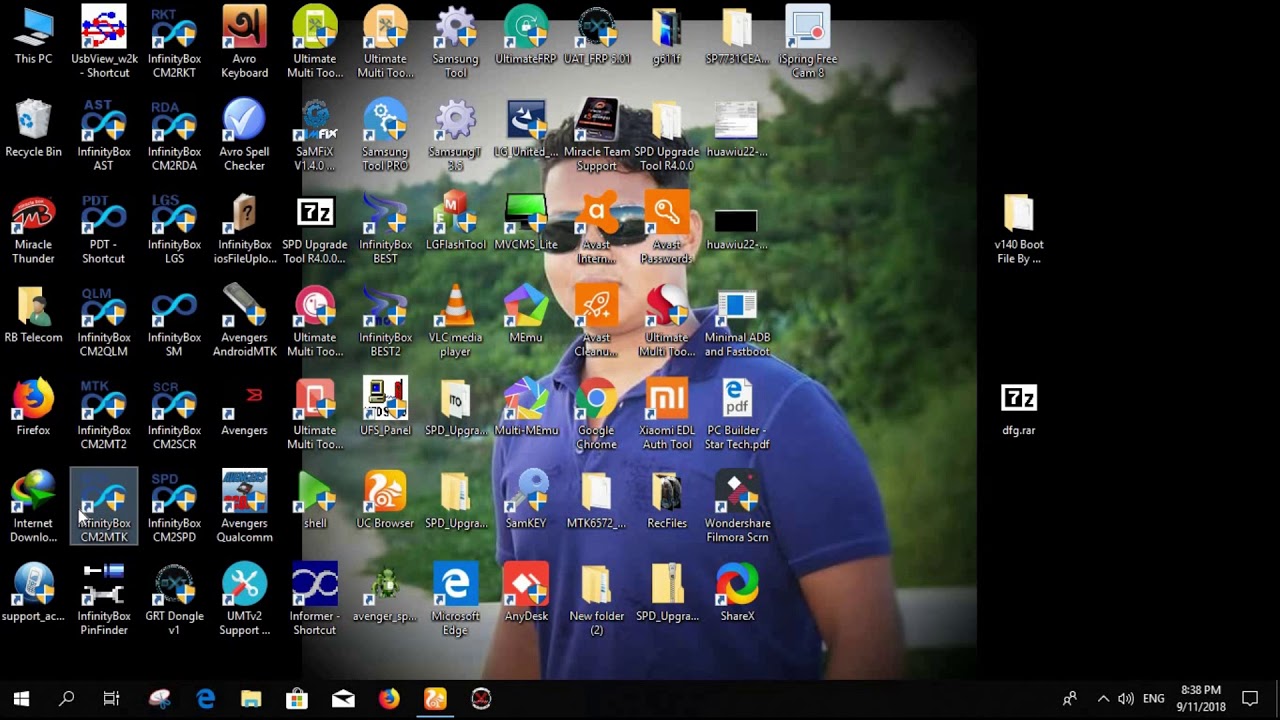Open the People icon in system tray
1280x720 pixels.
coord(1069,699)
